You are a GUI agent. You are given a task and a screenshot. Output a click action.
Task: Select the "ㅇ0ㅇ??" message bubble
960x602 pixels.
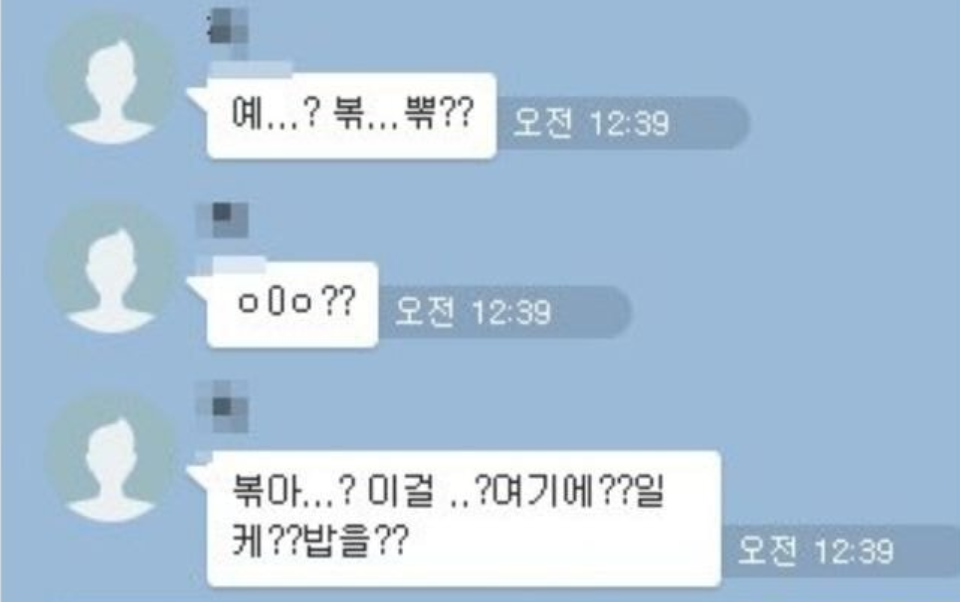[293, 304]
